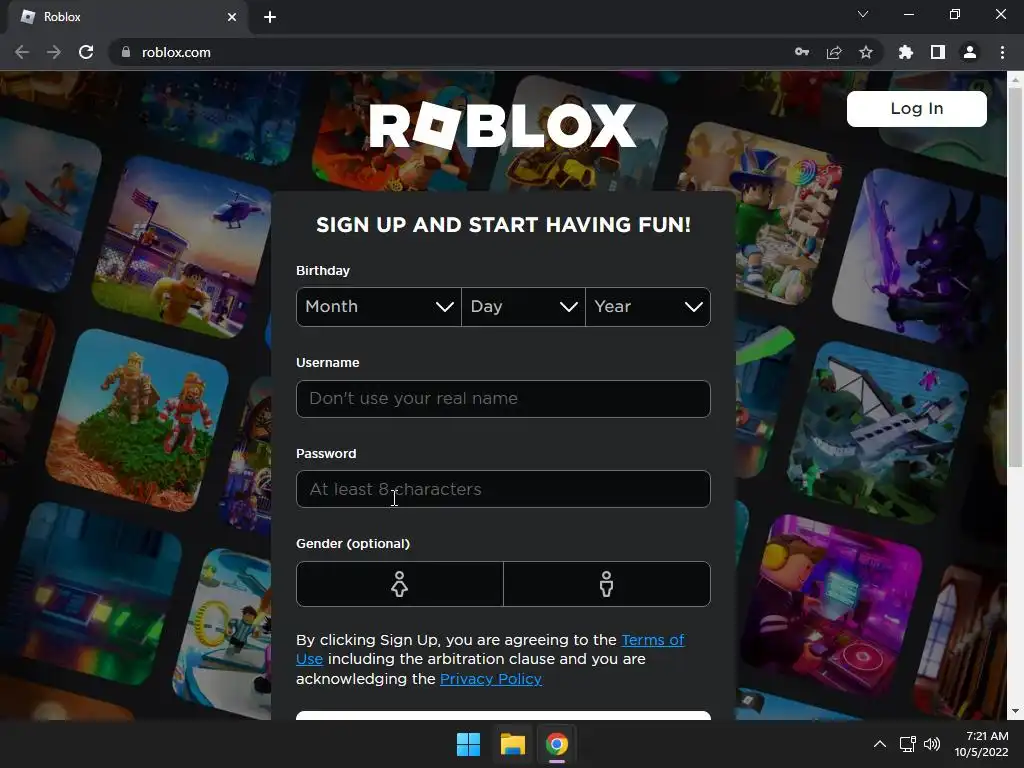Click the page's vertical scrollbar thumb
Image resolution: width=1024 pixels, height=768 pixels.
[x=1015, y=277]
